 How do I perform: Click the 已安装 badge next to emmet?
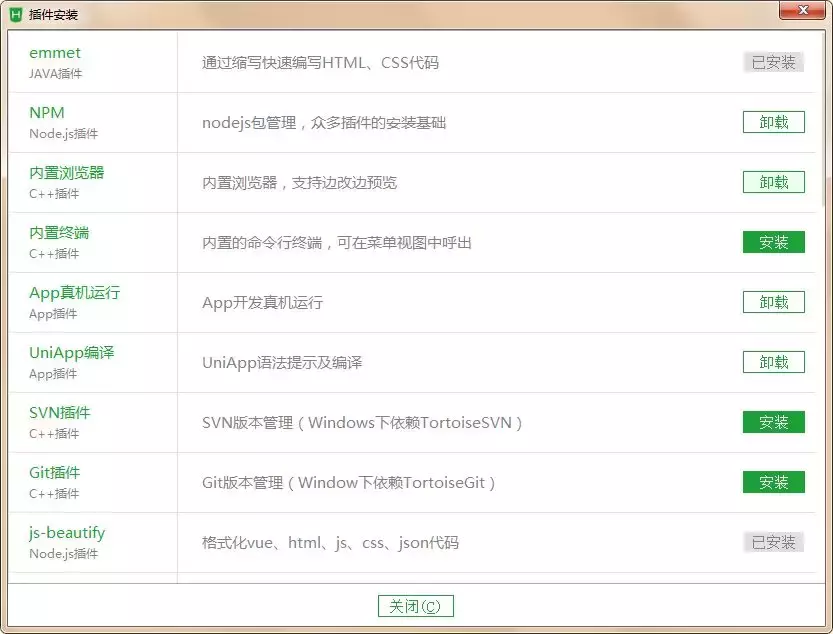pyautogui.click(x=773, y=62)
